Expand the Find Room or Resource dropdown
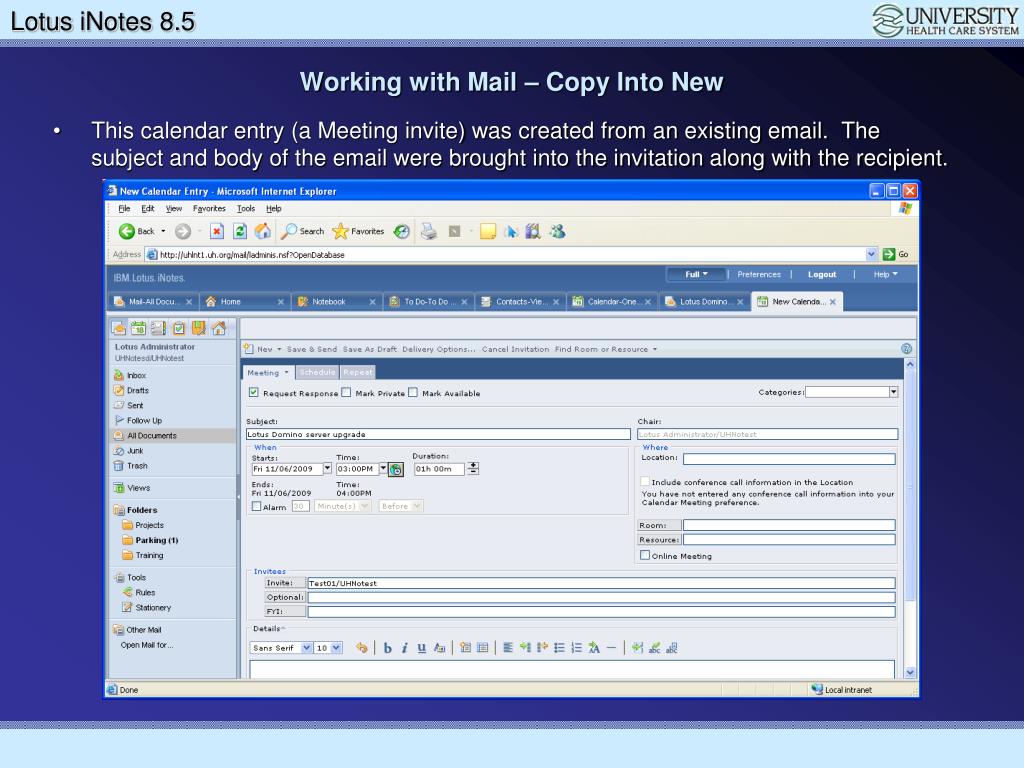 click(654, 349)
